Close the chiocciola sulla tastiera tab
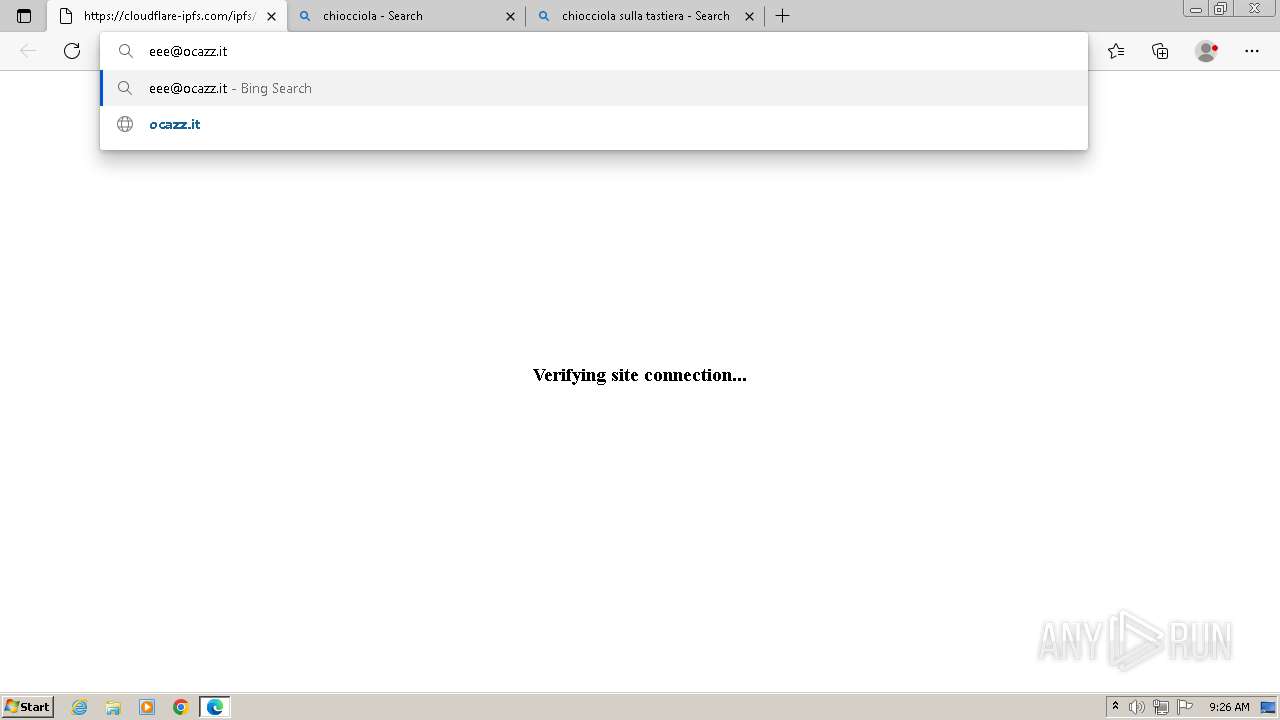Viewport: 1280px width, 720px height. (749, 16)
